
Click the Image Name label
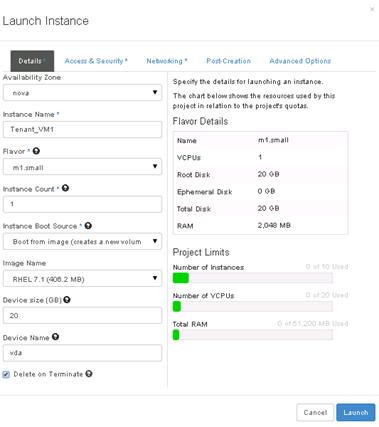pyautogui.click(x=24, y=263)
